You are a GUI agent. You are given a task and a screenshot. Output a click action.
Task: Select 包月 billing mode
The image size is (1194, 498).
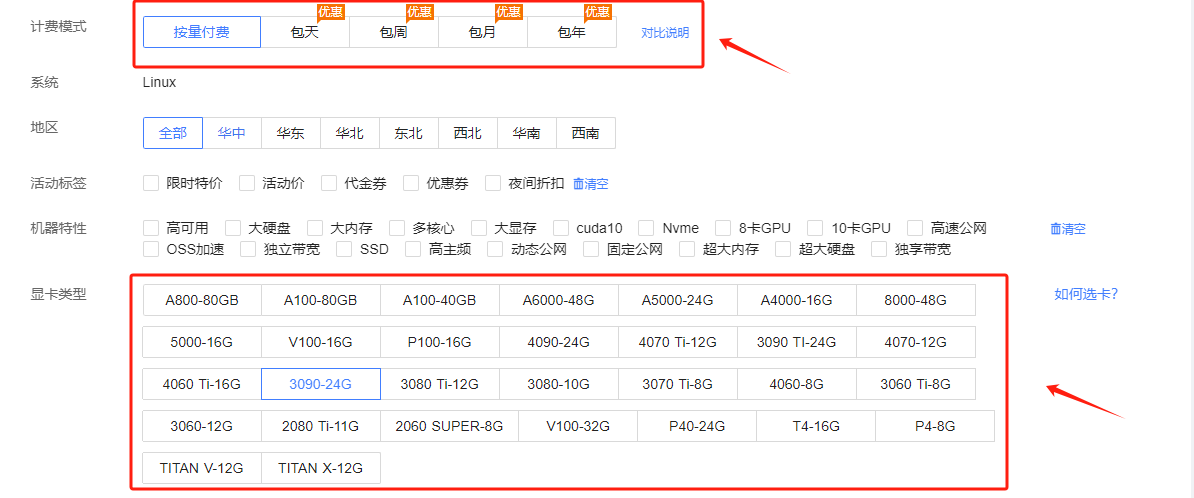[x=483, y=32]
